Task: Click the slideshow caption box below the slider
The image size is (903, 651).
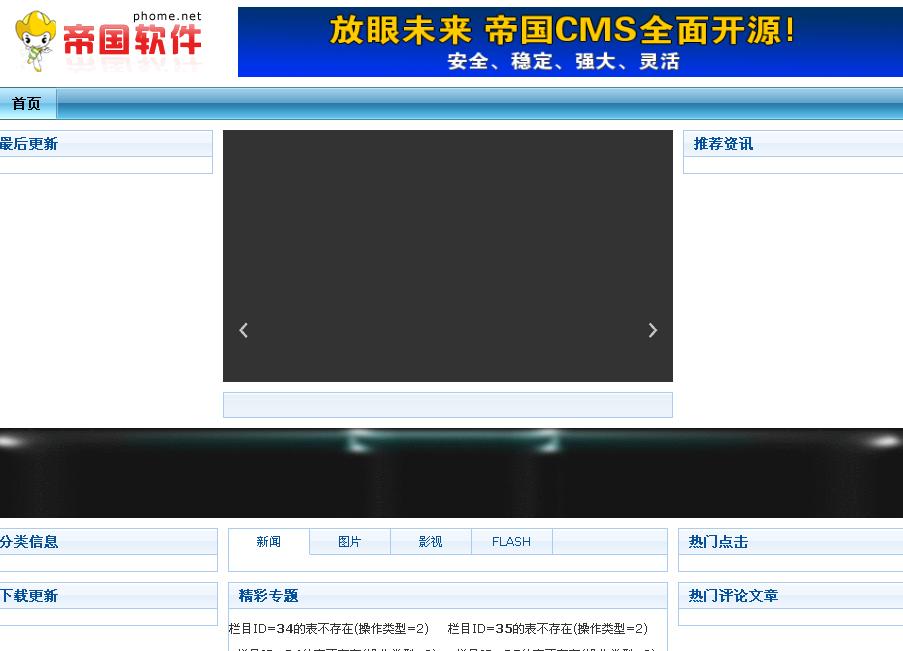Action: [x=447, y=405]
